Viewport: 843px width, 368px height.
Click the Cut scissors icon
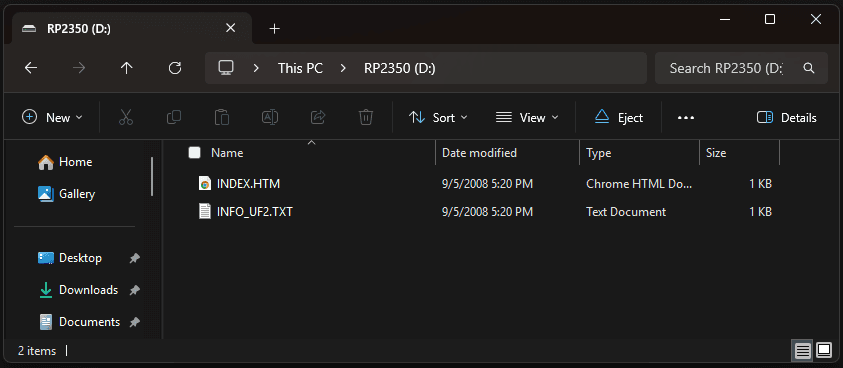[126, 117]
